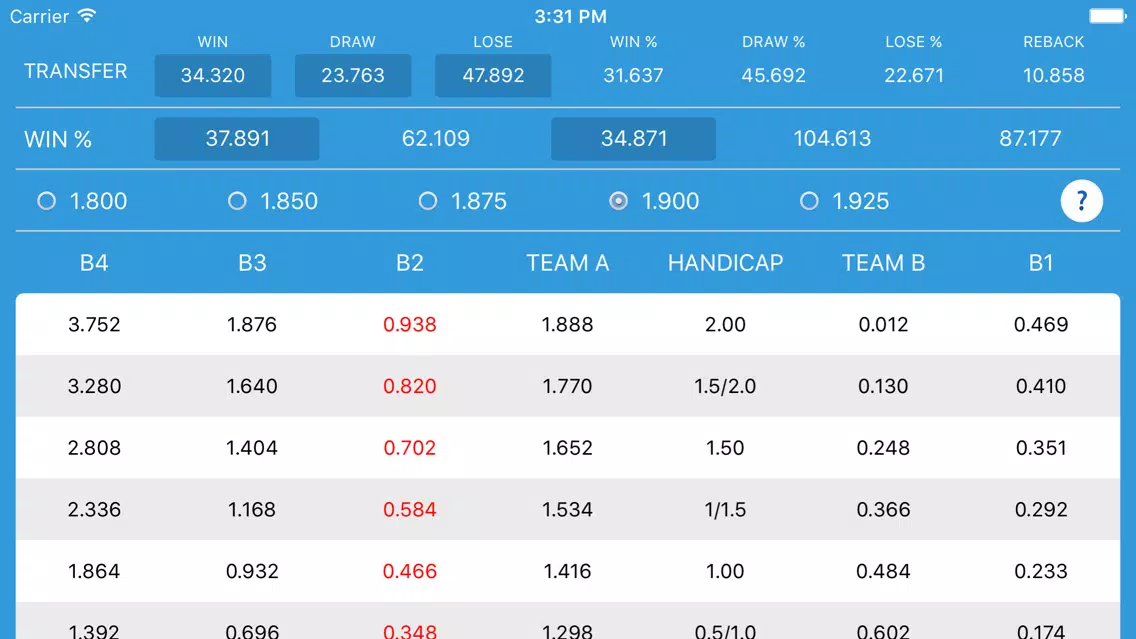Viewport: 1136px width, 639px height.
Task: Tap the value 87.177
Action: [1030, 138]
